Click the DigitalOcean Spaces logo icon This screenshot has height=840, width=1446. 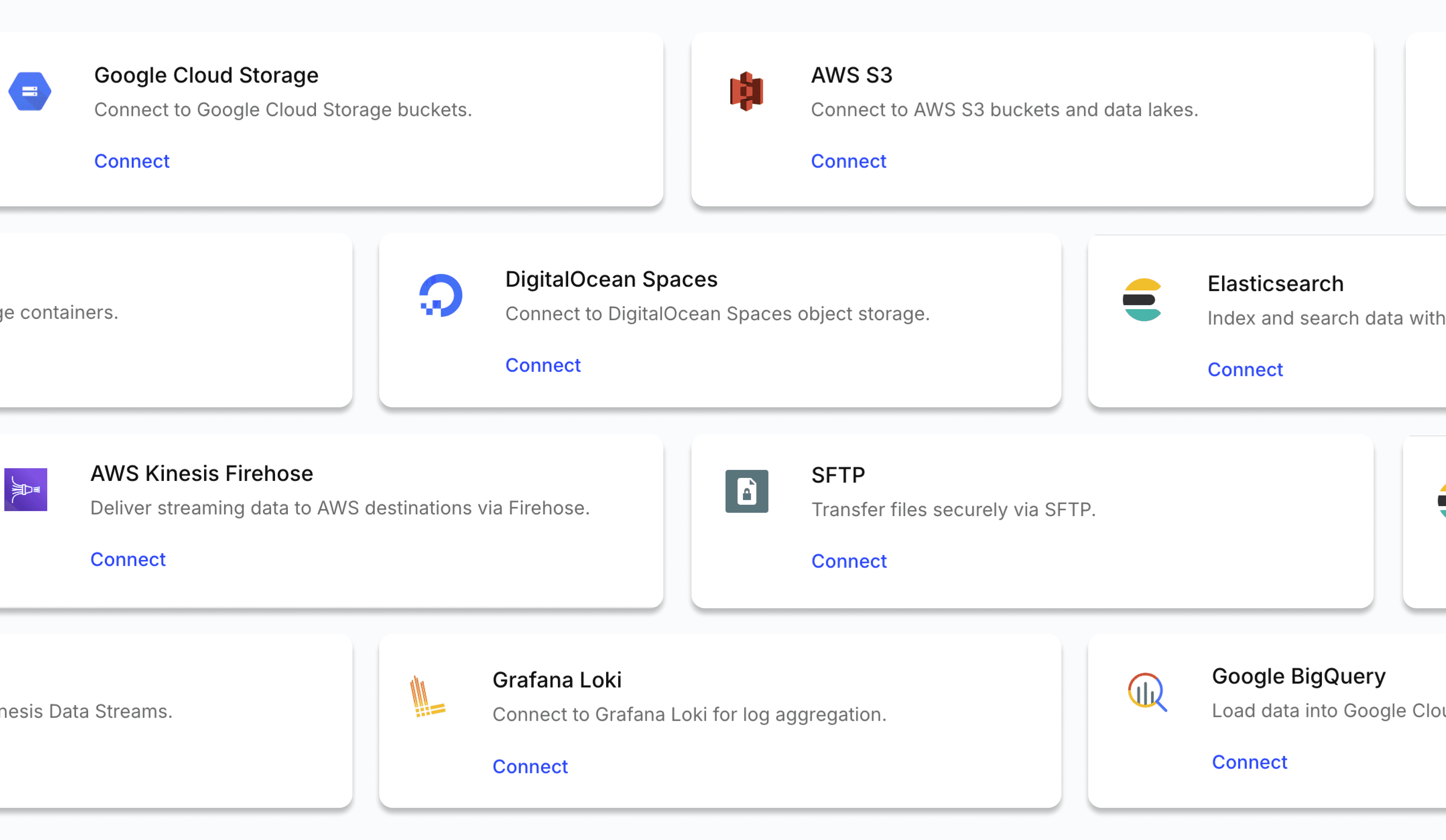tap(441, 295)
